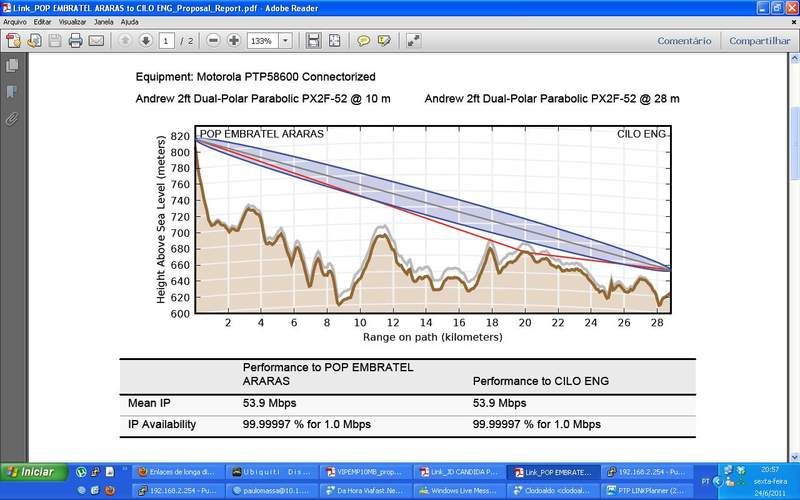Click the PT language indicator
This screenshot has width=800, height=500.
pos(706,481)
